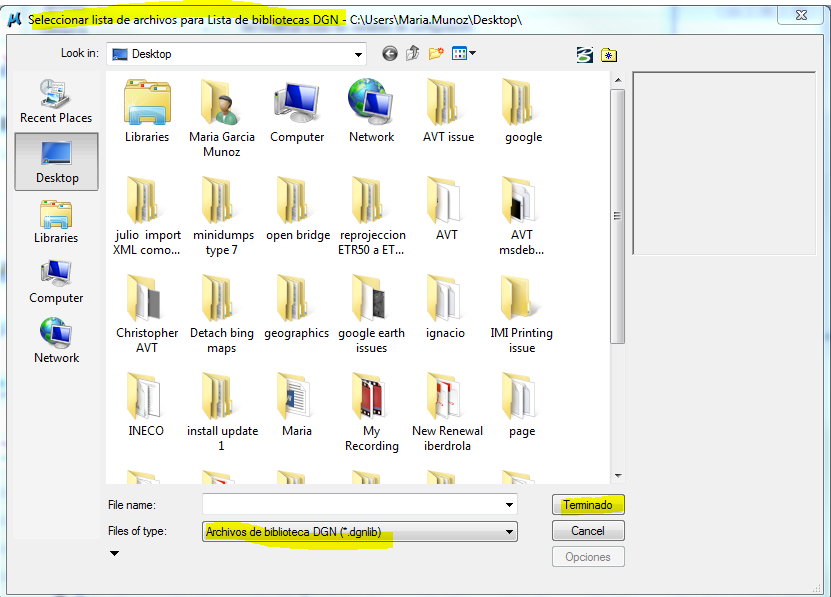
Task: Select the page folder
Action: 521,405
